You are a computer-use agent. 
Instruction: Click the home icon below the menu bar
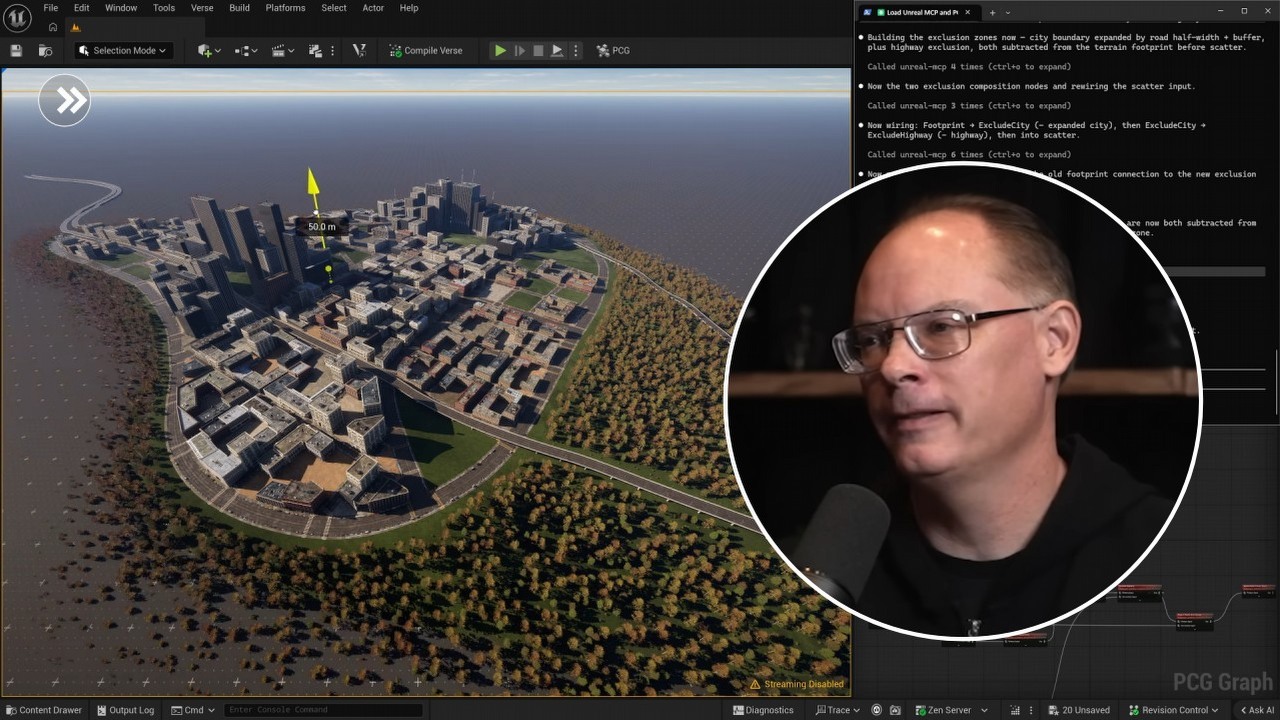pyautogui.click(x=53, y=27)
